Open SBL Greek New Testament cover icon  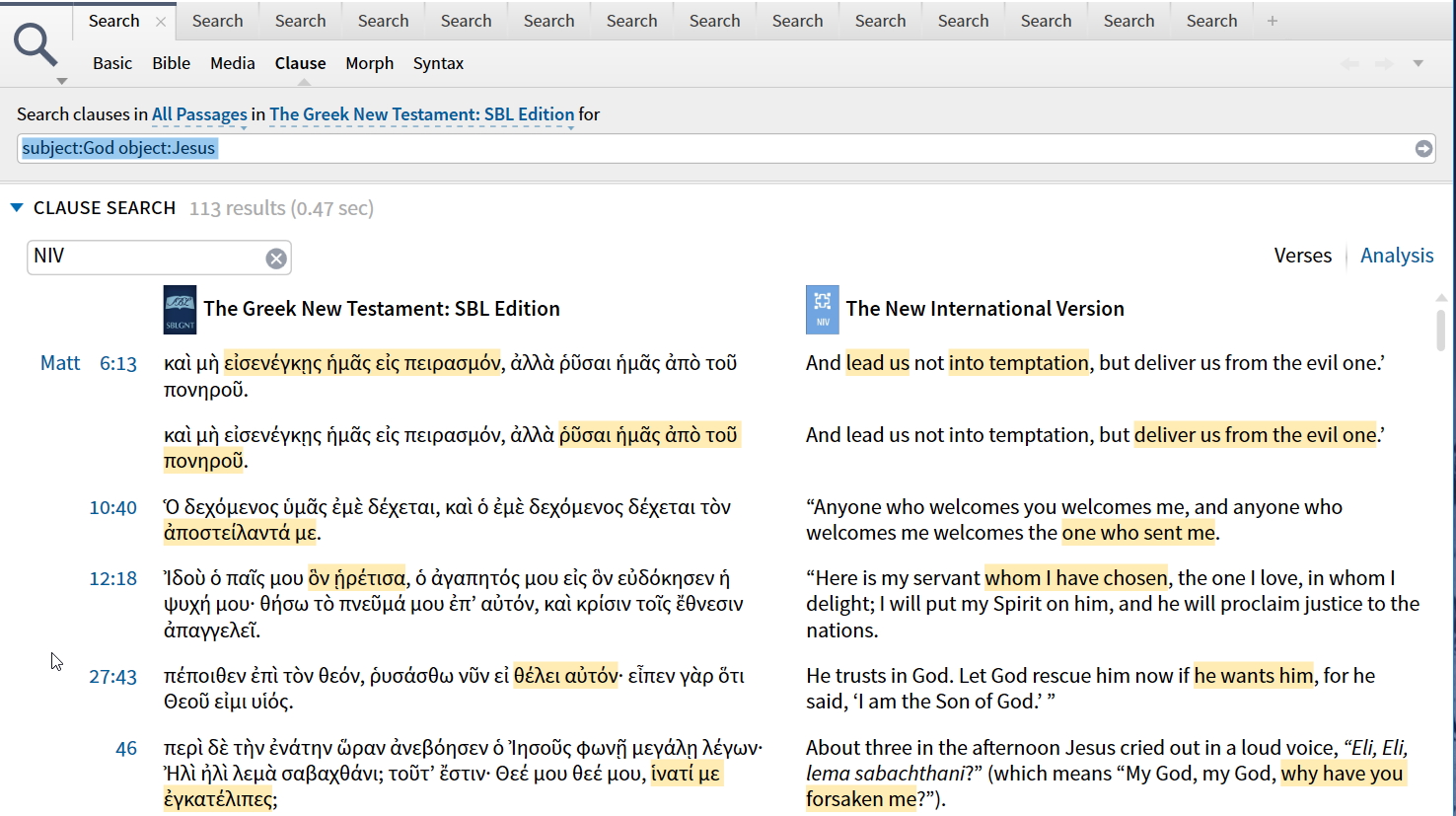(x=180, y=310)
